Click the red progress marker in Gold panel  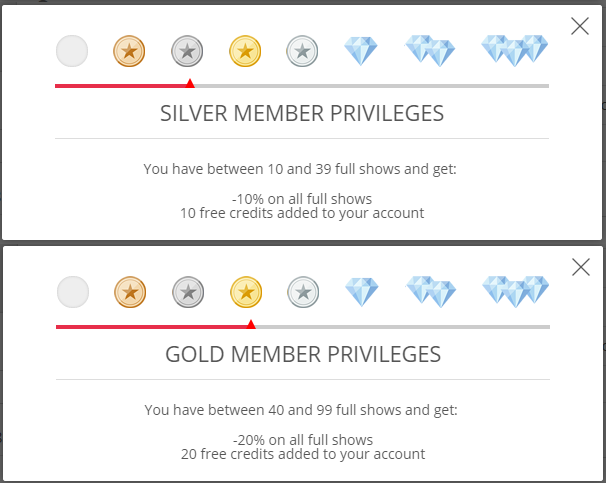[x=251, y=324]
